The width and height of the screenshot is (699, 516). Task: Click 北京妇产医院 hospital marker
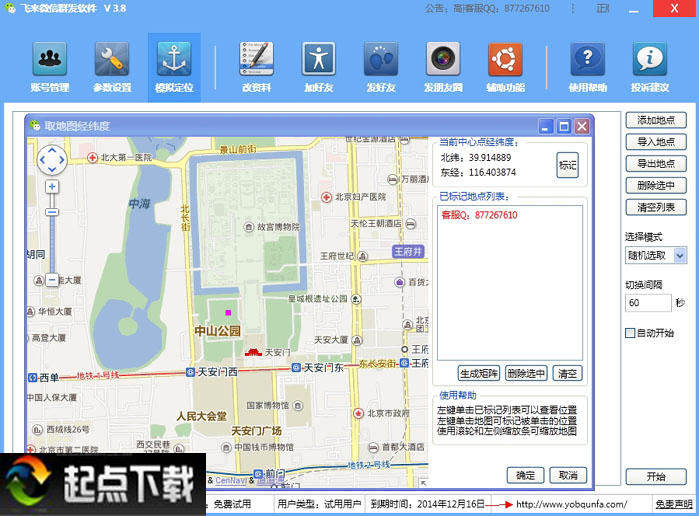[x=326, y=197]
